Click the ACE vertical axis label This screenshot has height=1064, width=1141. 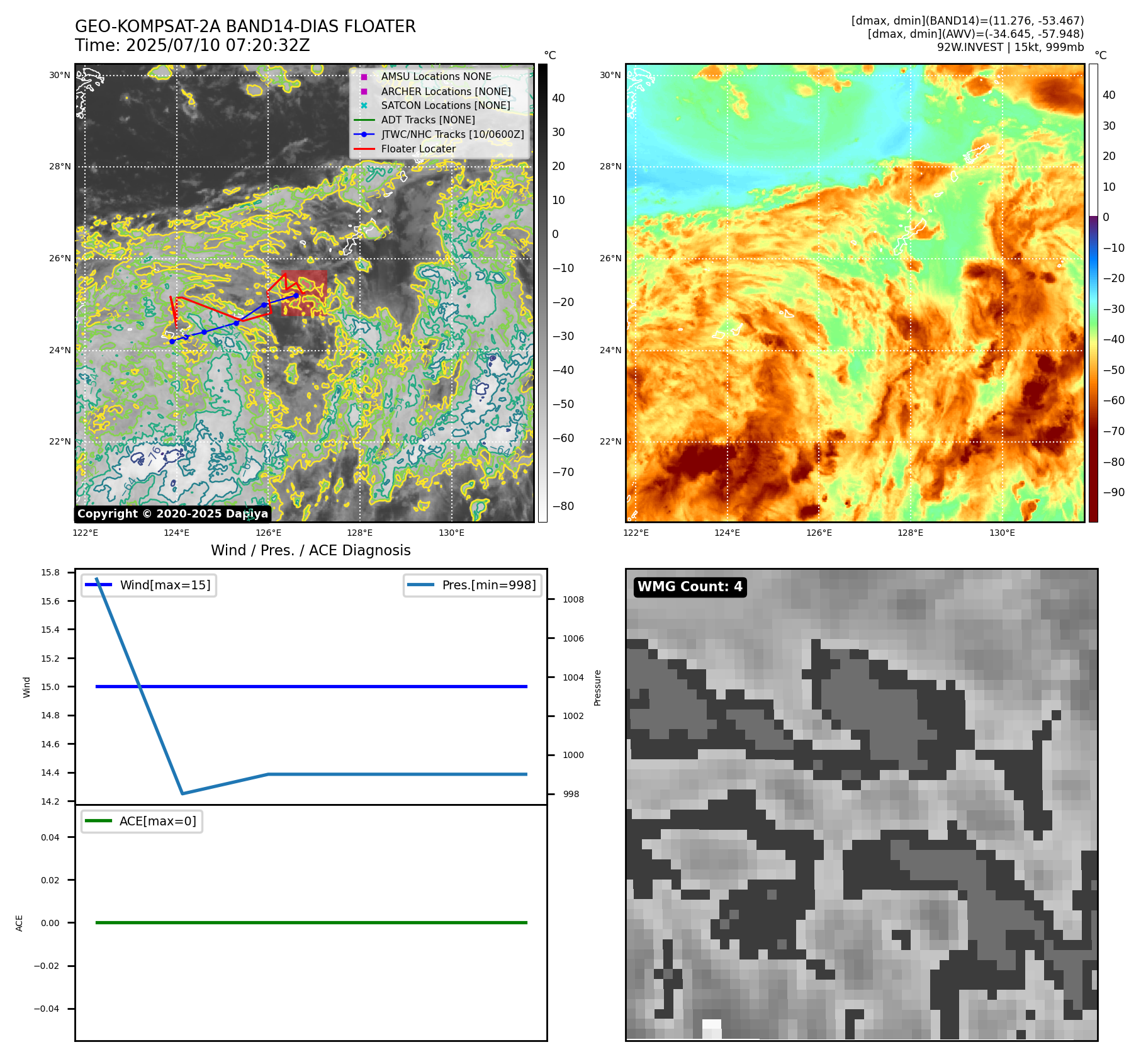[19, 923]
